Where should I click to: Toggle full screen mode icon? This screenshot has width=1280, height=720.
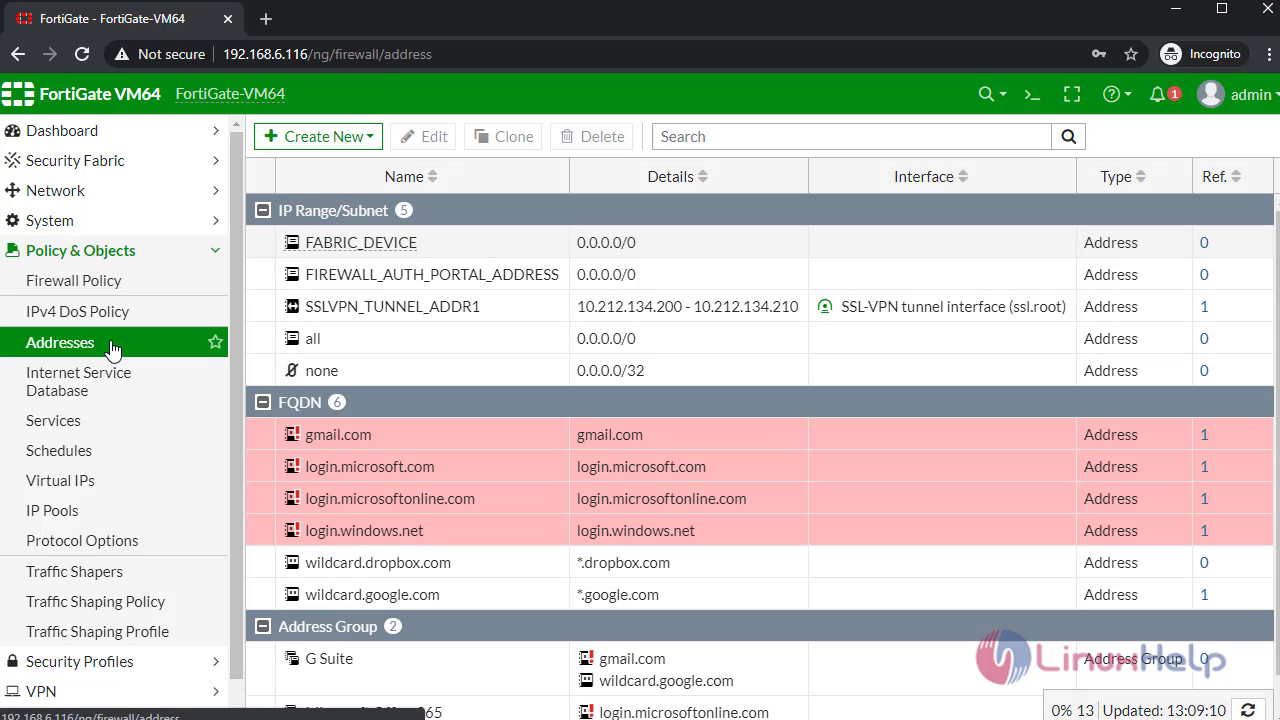pos(1072,94)
